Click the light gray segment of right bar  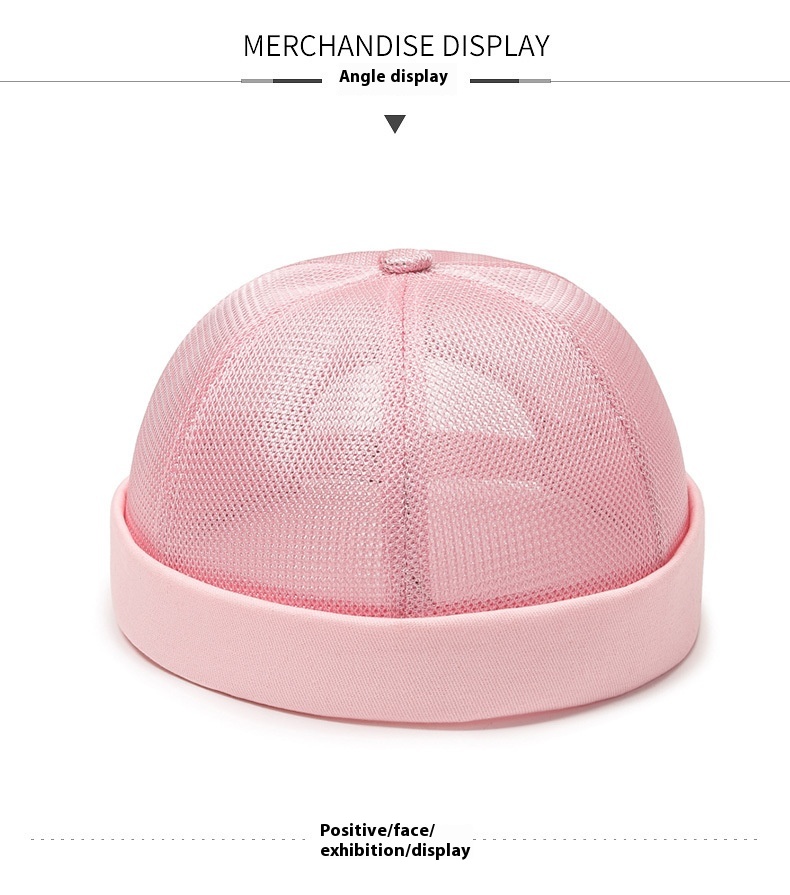click(535, 81)
